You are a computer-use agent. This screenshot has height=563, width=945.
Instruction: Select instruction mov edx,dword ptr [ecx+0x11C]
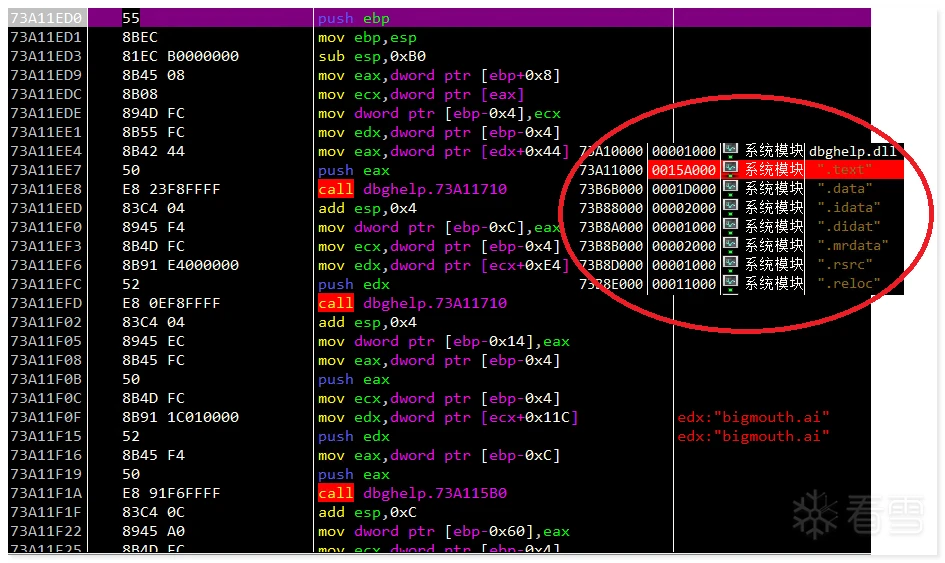448,417
